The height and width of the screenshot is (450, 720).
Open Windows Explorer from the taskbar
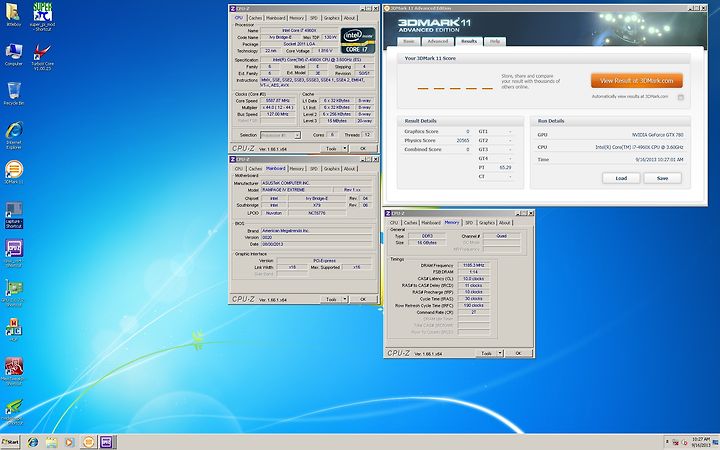click(51, 442)
